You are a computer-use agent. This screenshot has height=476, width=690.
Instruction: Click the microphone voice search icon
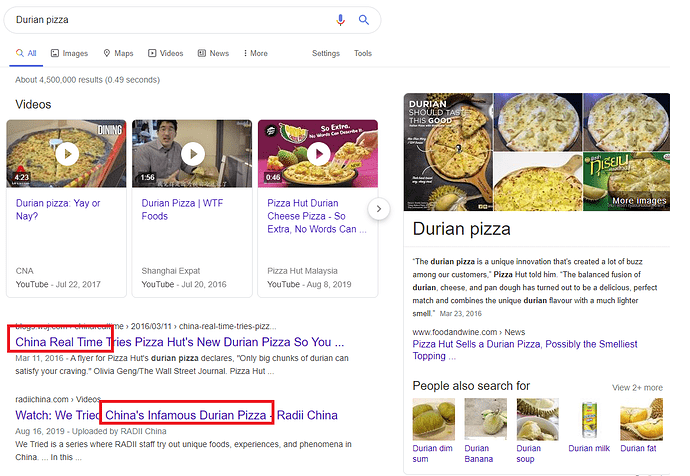[340, 20]
